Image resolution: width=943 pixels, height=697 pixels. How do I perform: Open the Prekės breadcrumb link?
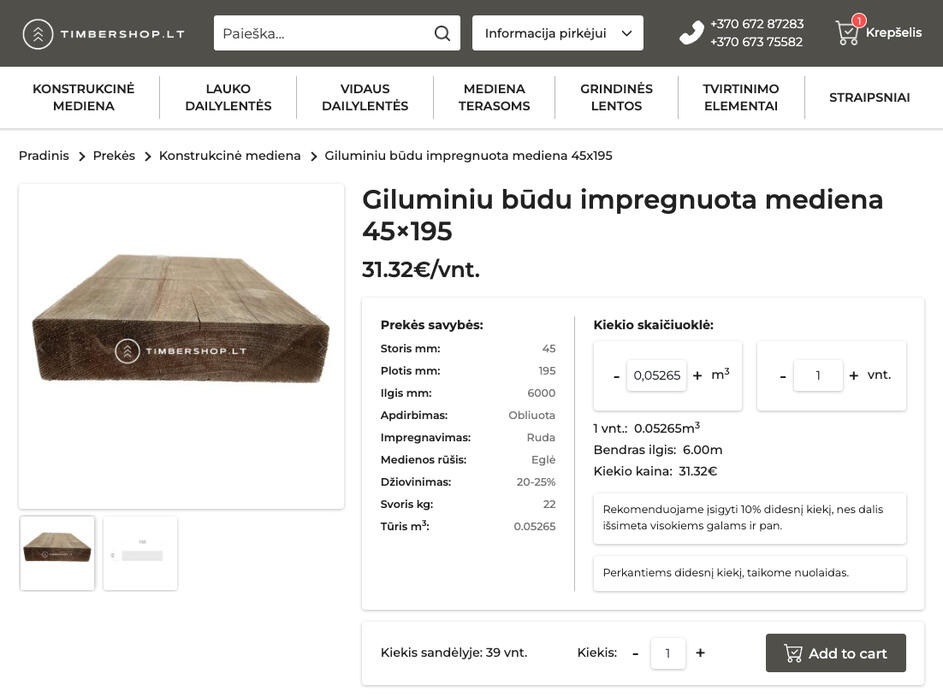114,155
